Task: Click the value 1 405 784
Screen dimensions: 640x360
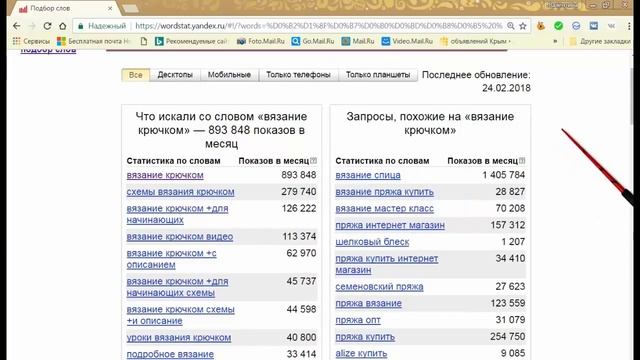Action: point(504,175)
